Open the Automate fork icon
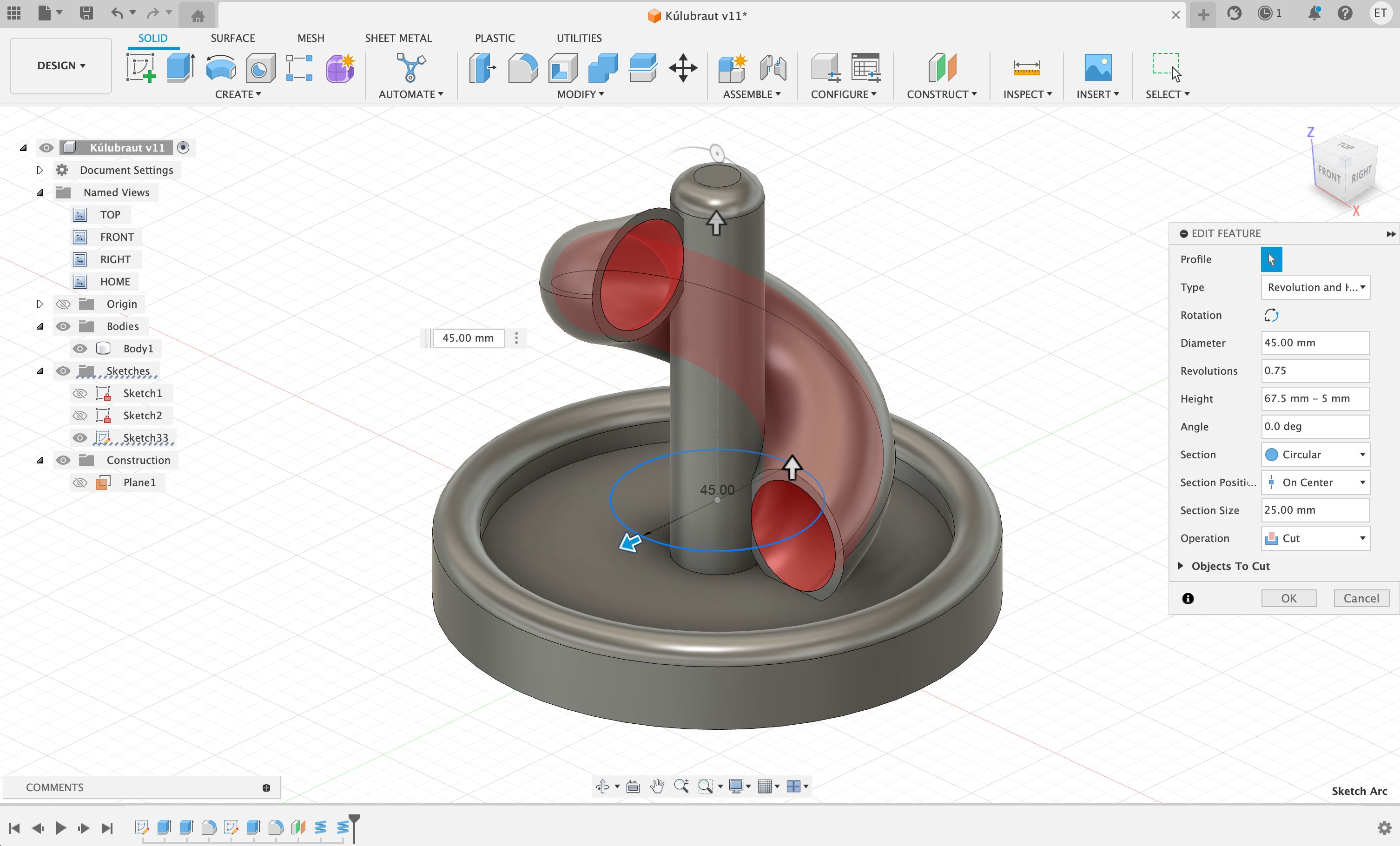Viewport: 1400px width, 846px height. tap(410, 67)
